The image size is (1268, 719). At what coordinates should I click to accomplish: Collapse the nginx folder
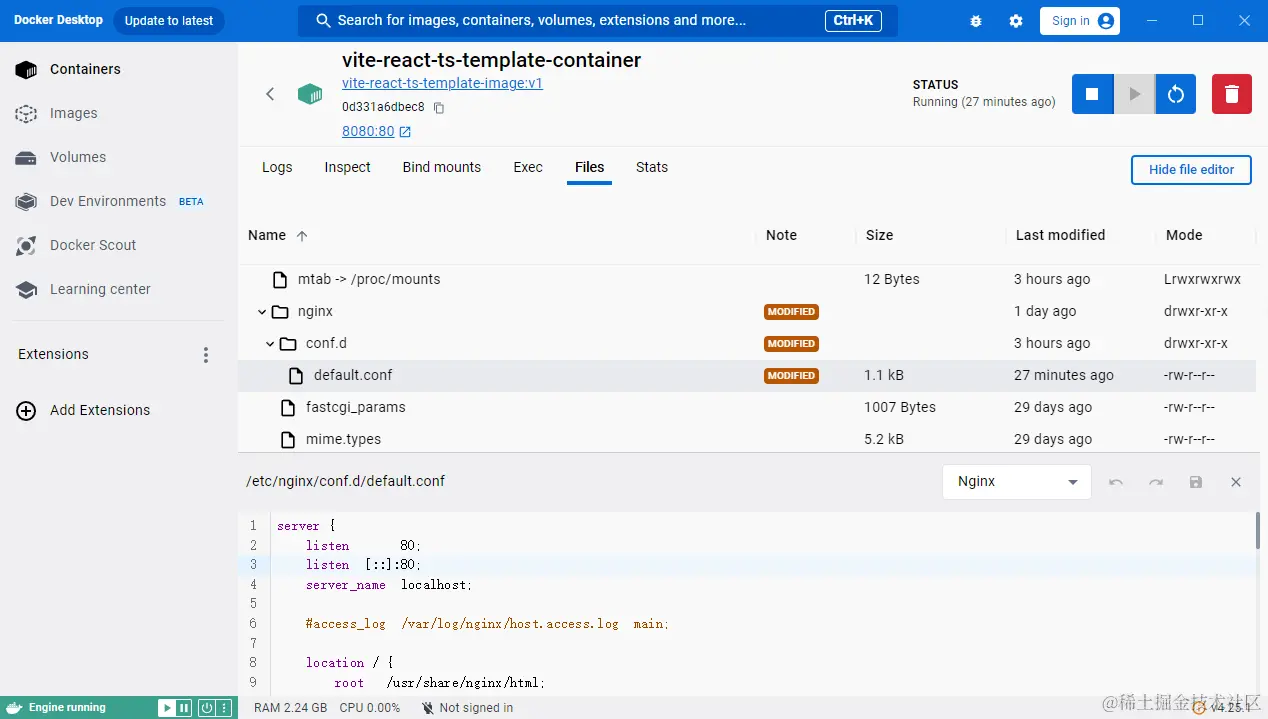pos(262,312)
